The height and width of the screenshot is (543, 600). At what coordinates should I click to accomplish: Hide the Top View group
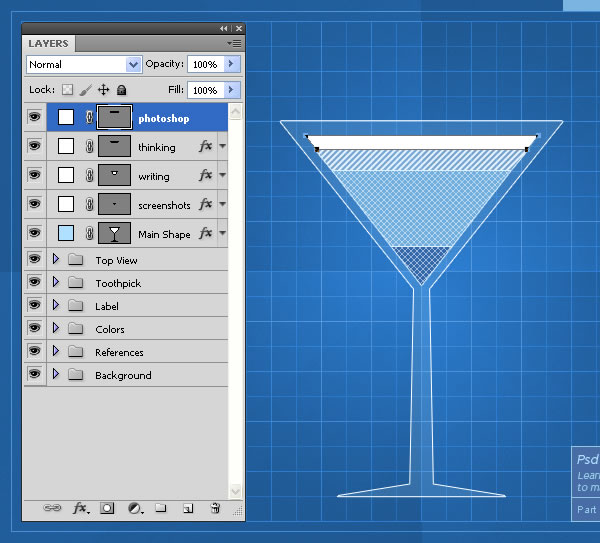click(x=34, y=259)
